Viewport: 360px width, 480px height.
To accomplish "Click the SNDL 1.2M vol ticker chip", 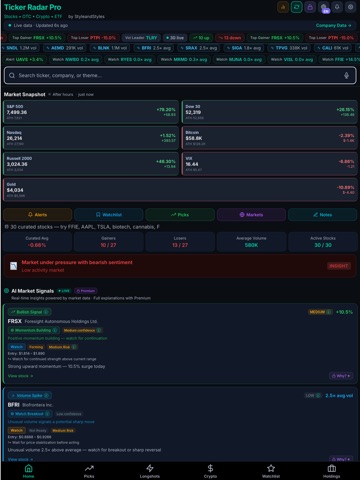I will point(20,48).
